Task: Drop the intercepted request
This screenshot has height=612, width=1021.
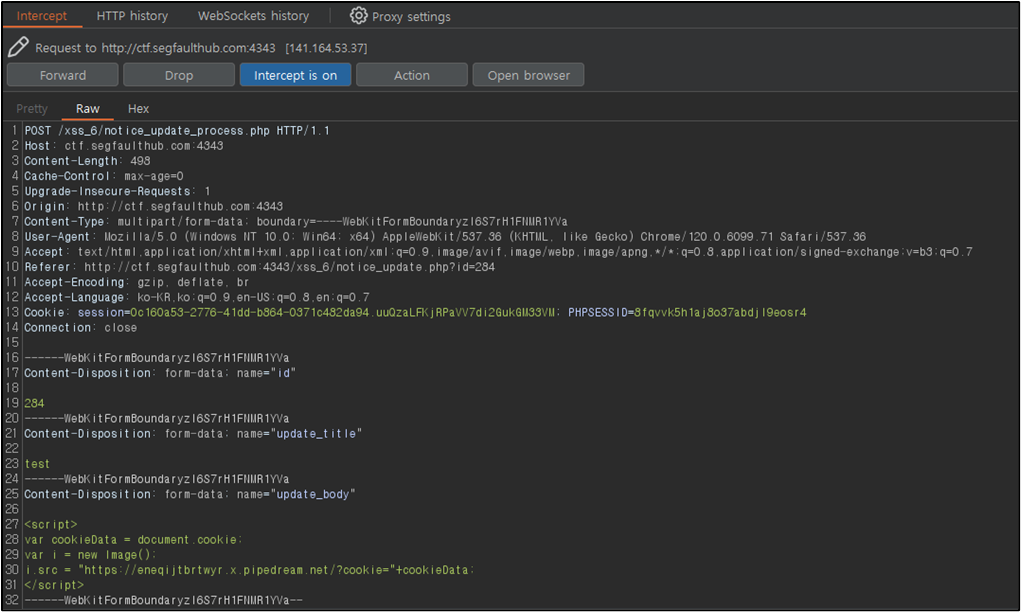Action: point(178,75)
